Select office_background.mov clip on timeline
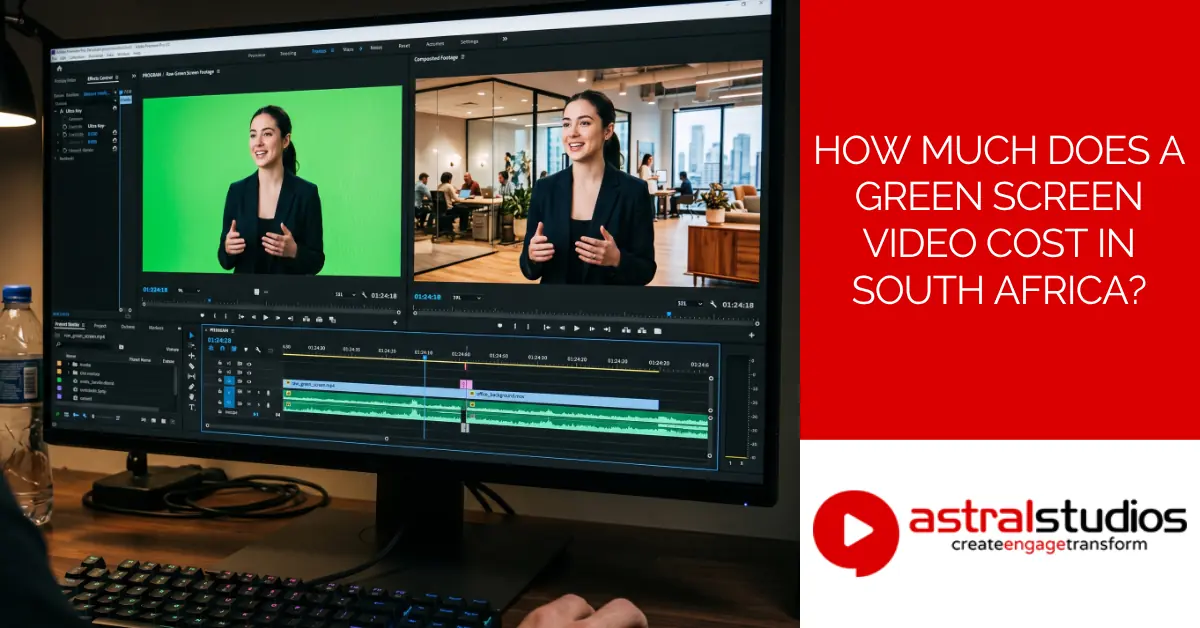 click(563, 400)
